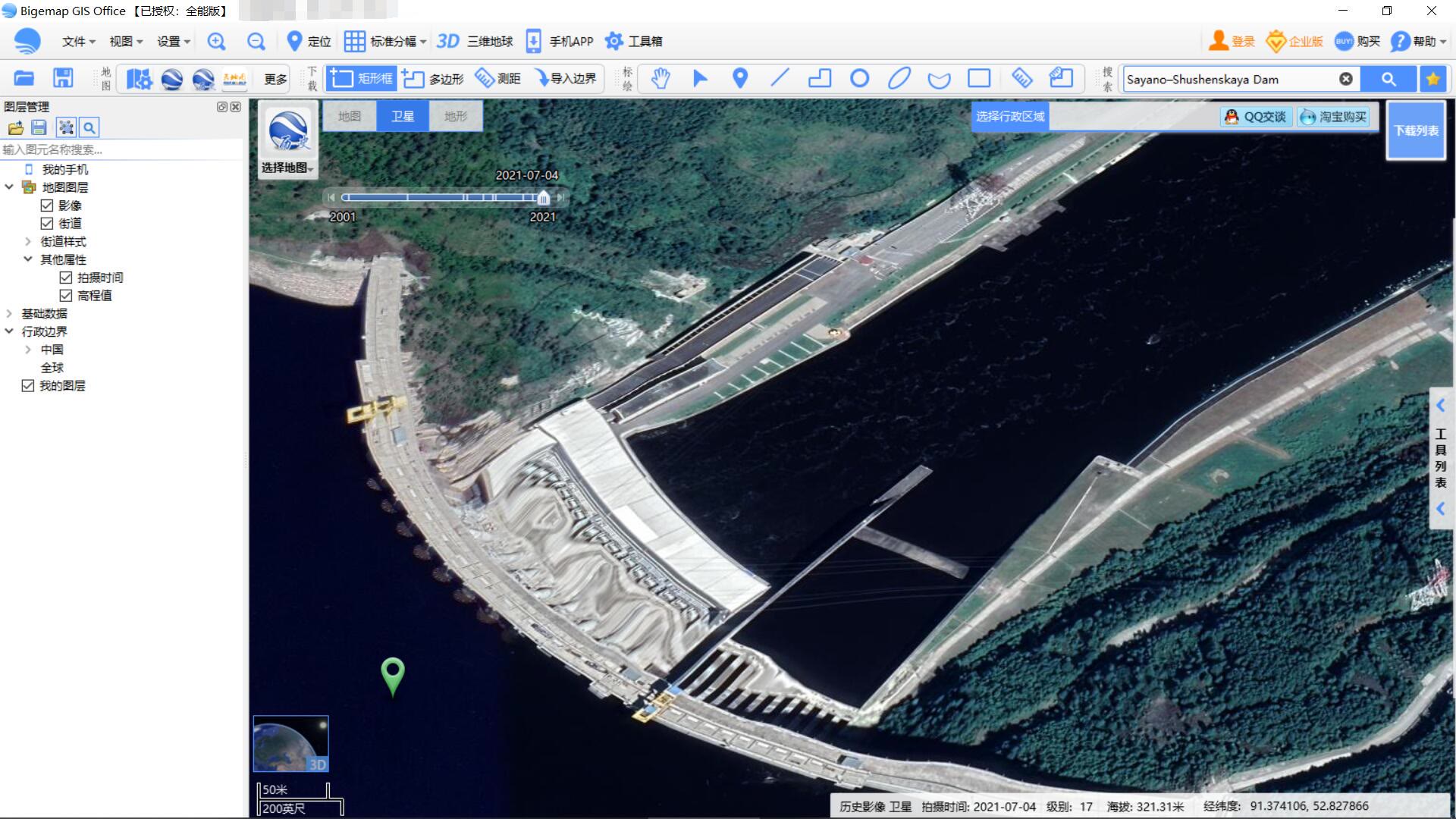Collapse the 行政边界 tree node
The height and width of the screenshot is (819, 1456).
9,331
